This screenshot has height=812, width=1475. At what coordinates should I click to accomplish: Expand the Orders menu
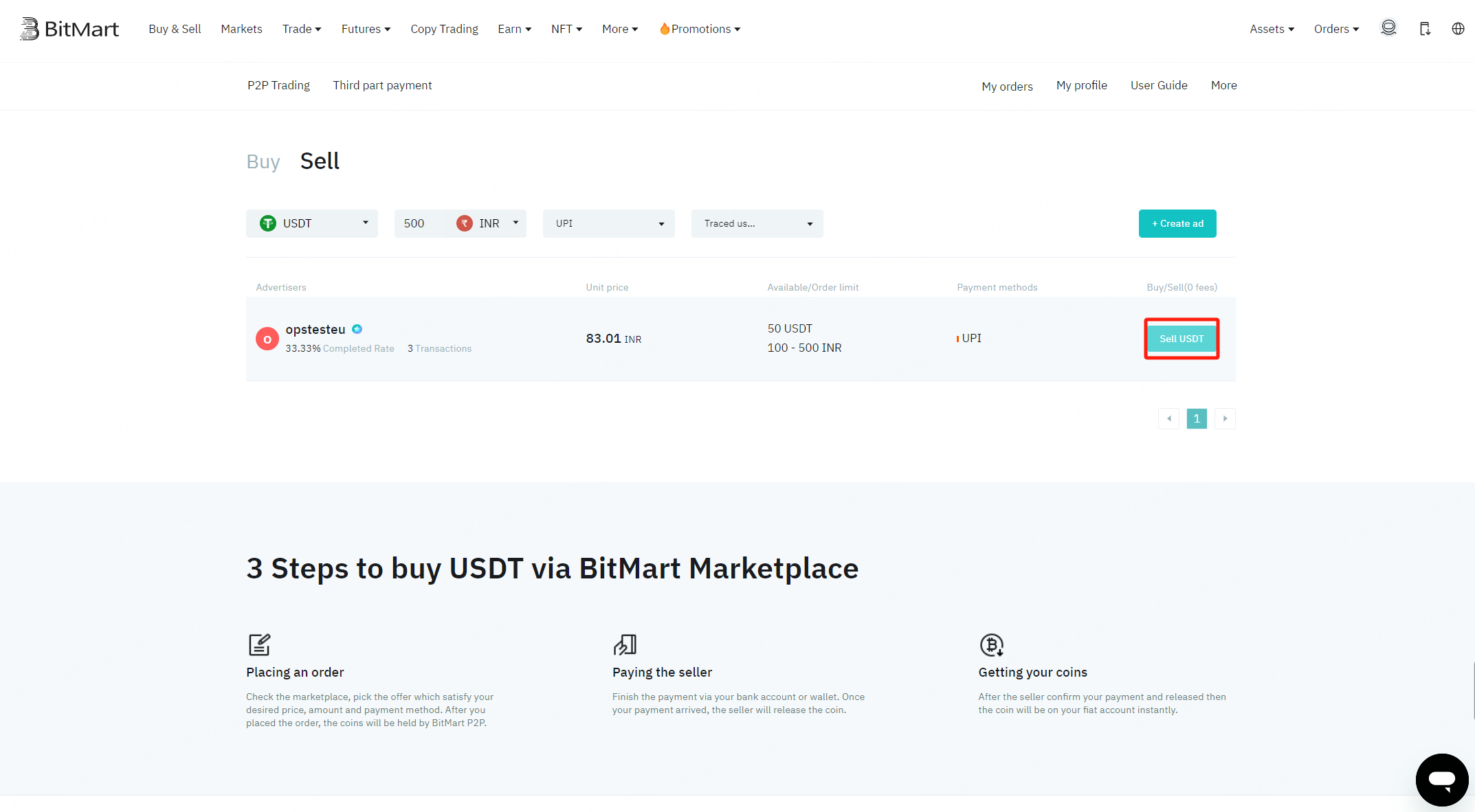coord(1336,29)
